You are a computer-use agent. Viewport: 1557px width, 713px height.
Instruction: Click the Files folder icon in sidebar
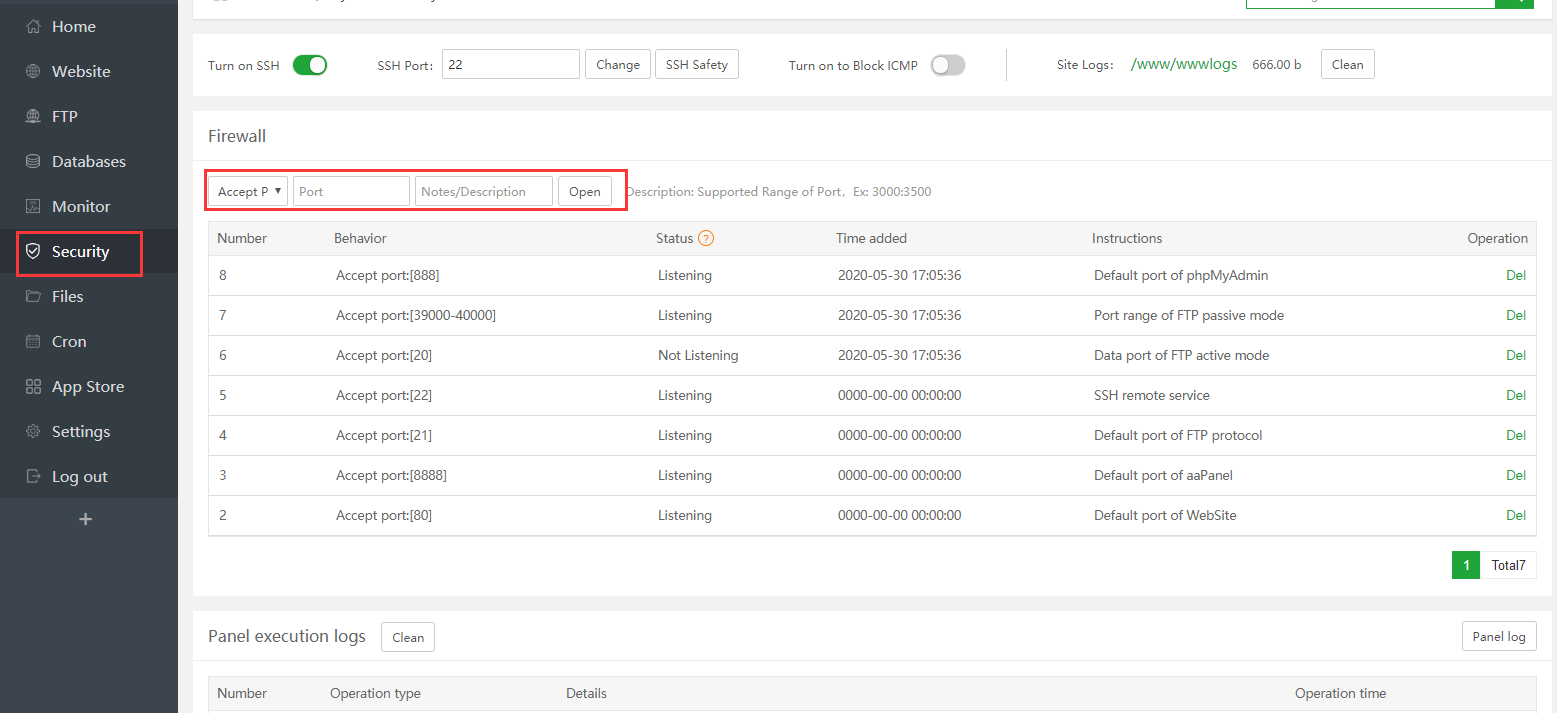(33, 297)
